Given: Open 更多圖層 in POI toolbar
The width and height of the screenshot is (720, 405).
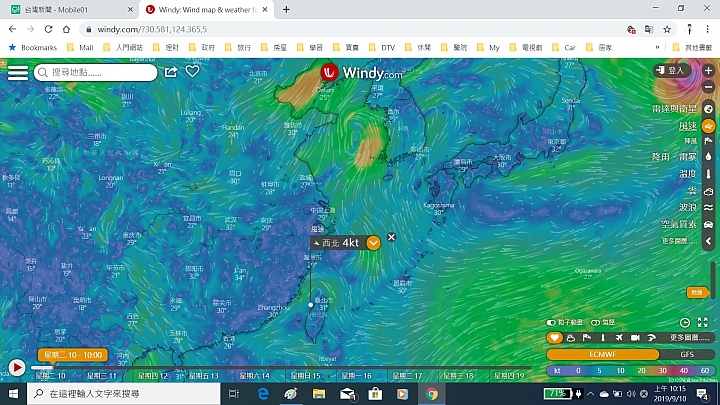Looking at the screenshot, I should click(690, 338).
